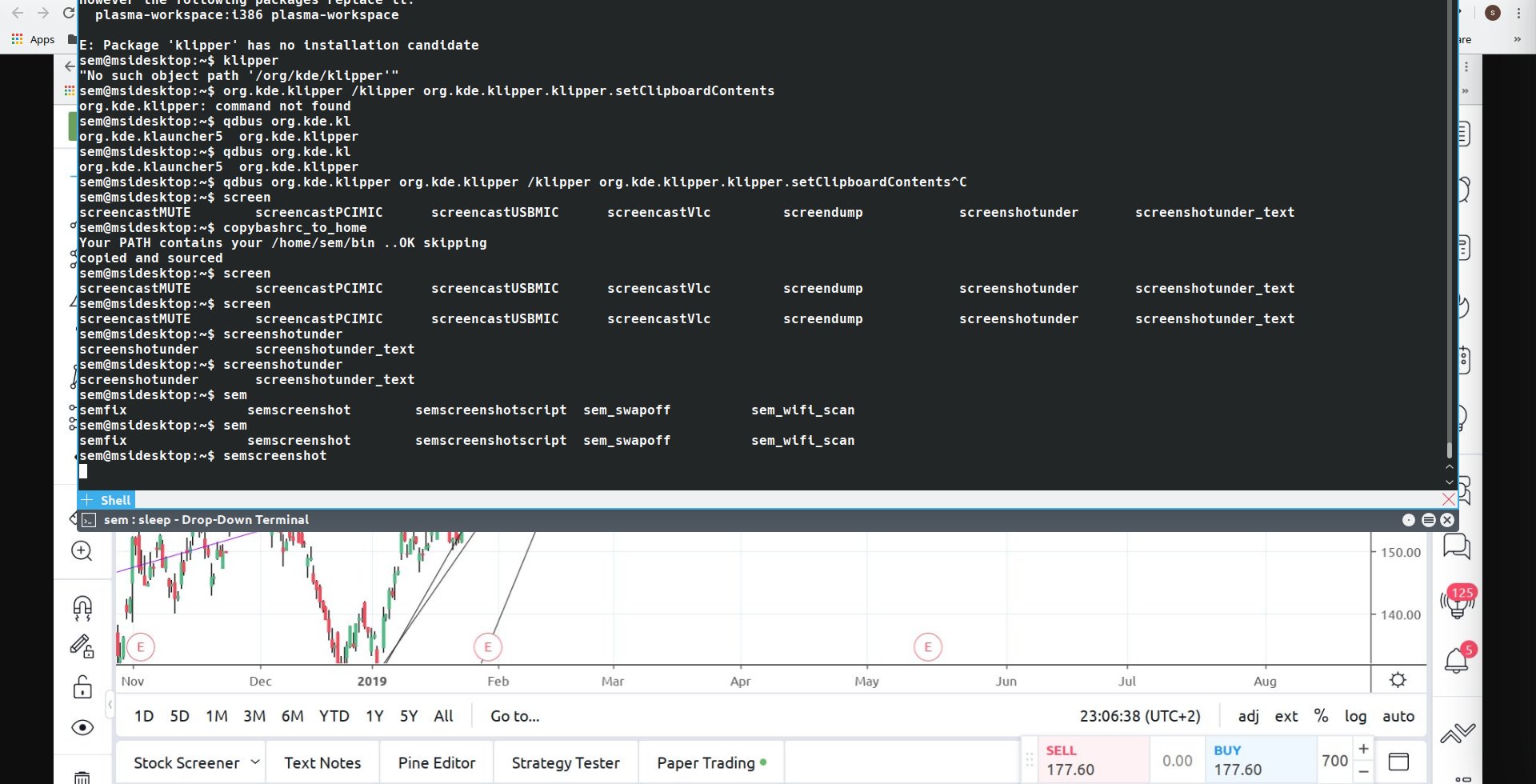The height and width of the screenshot is (784, 1536).
Task: Open Text Notes tab
Action: (322, 762)
